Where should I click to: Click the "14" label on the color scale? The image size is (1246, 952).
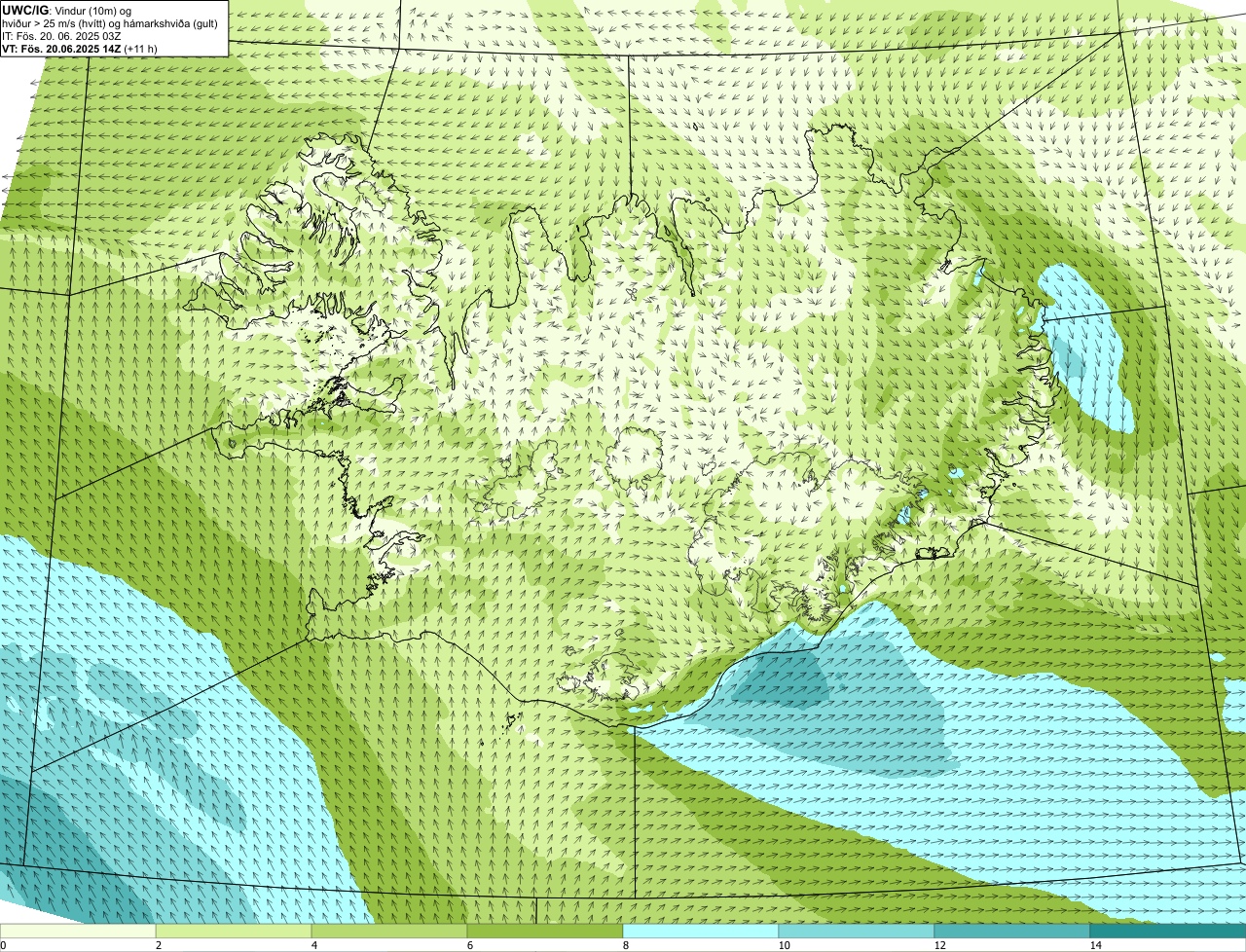tap(1095, 945)
